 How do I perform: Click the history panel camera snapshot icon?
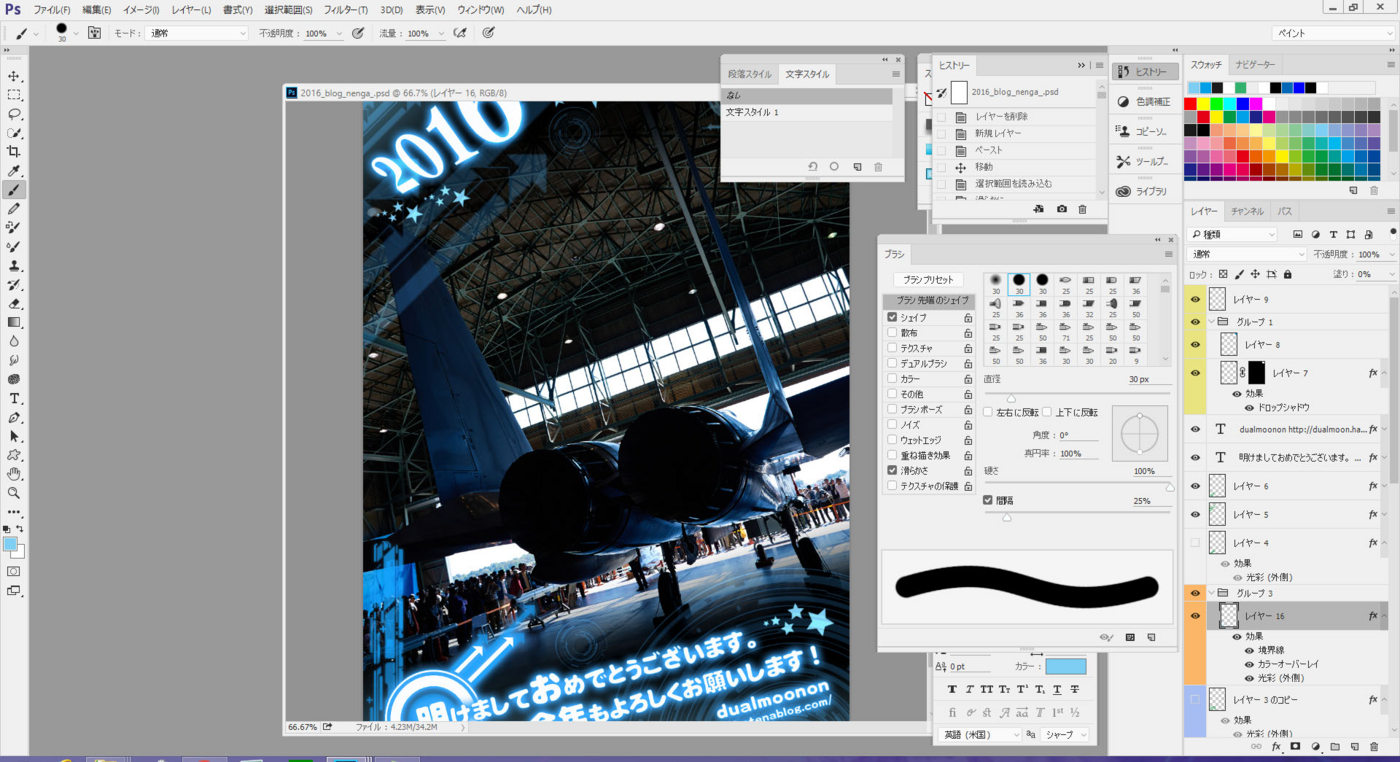[x=1061, y=209]
